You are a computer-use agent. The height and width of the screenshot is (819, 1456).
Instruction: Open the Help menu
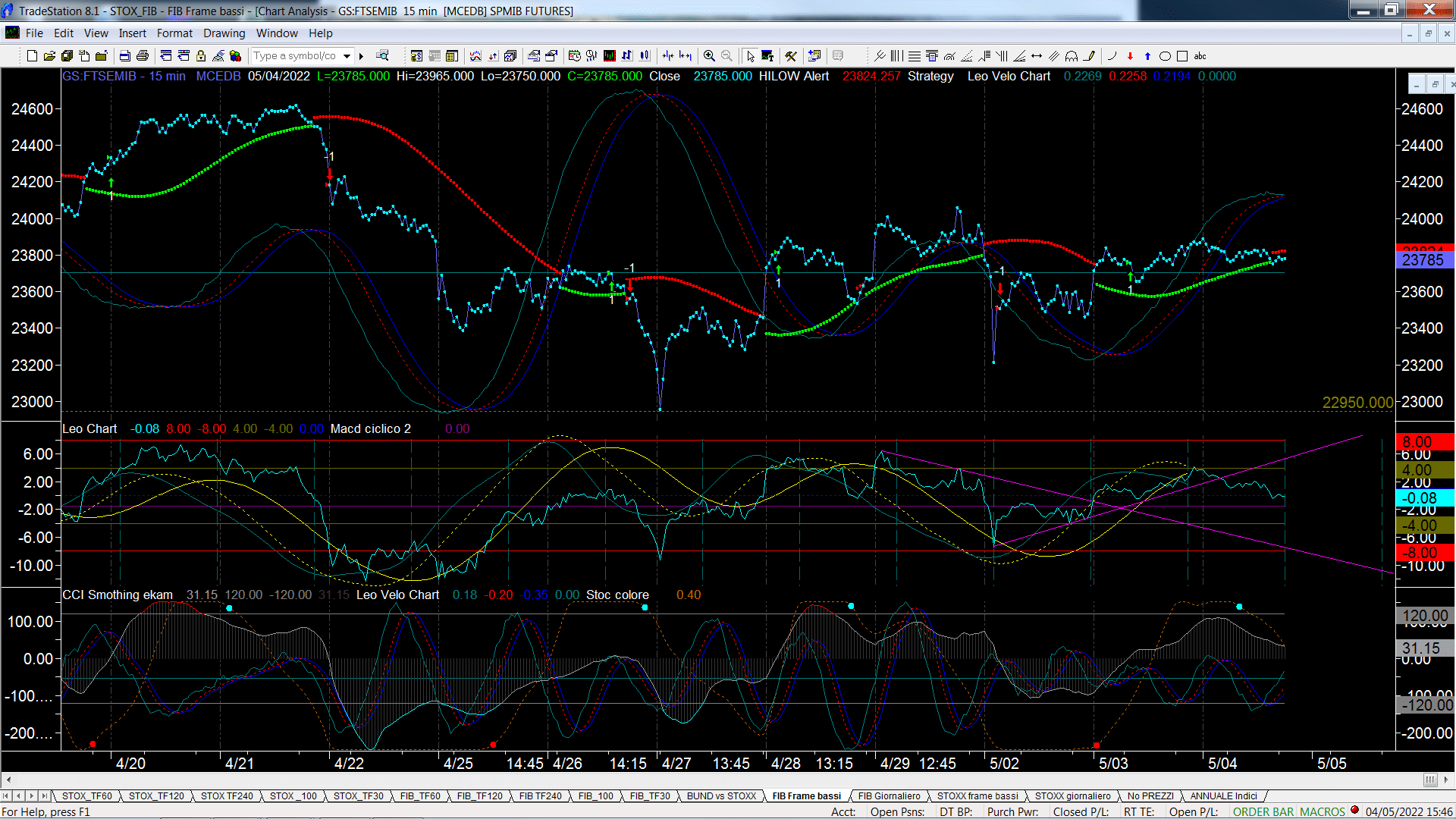(x=321, y=33)
